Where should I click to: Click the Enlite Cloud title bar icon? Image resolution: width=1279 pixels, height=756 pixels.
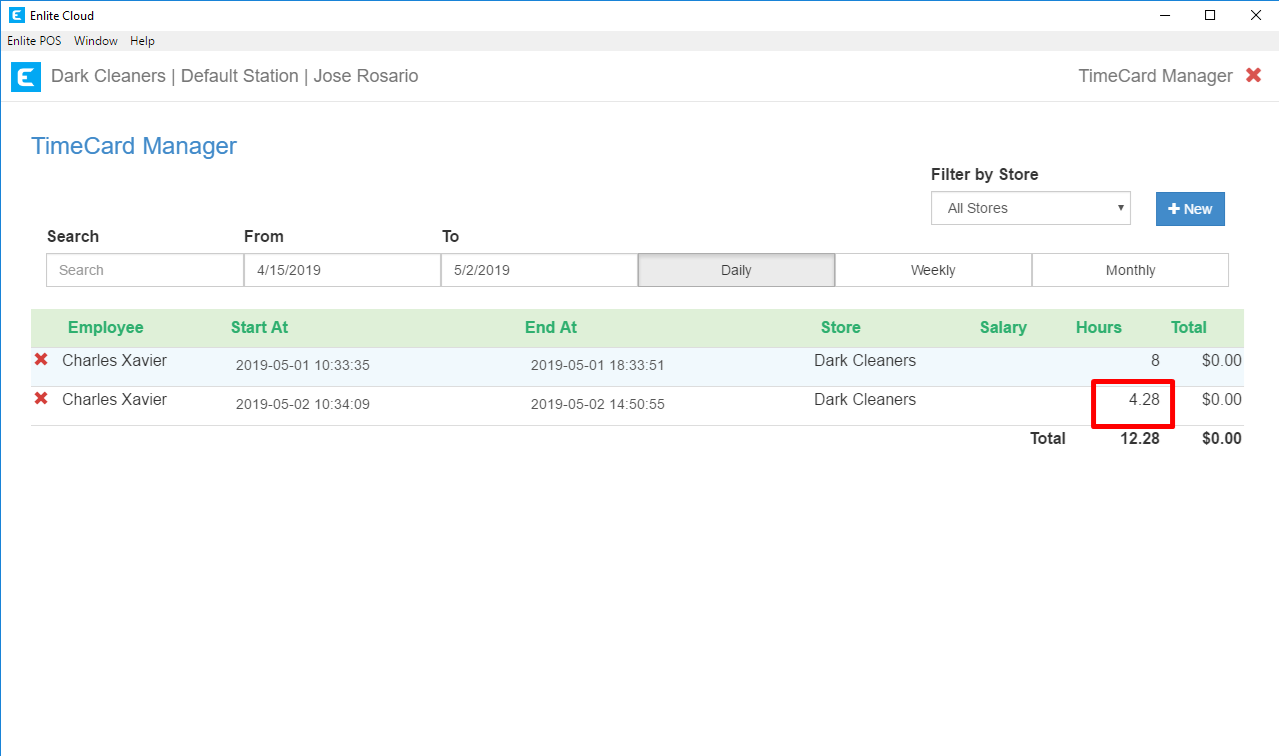point(16,15)
